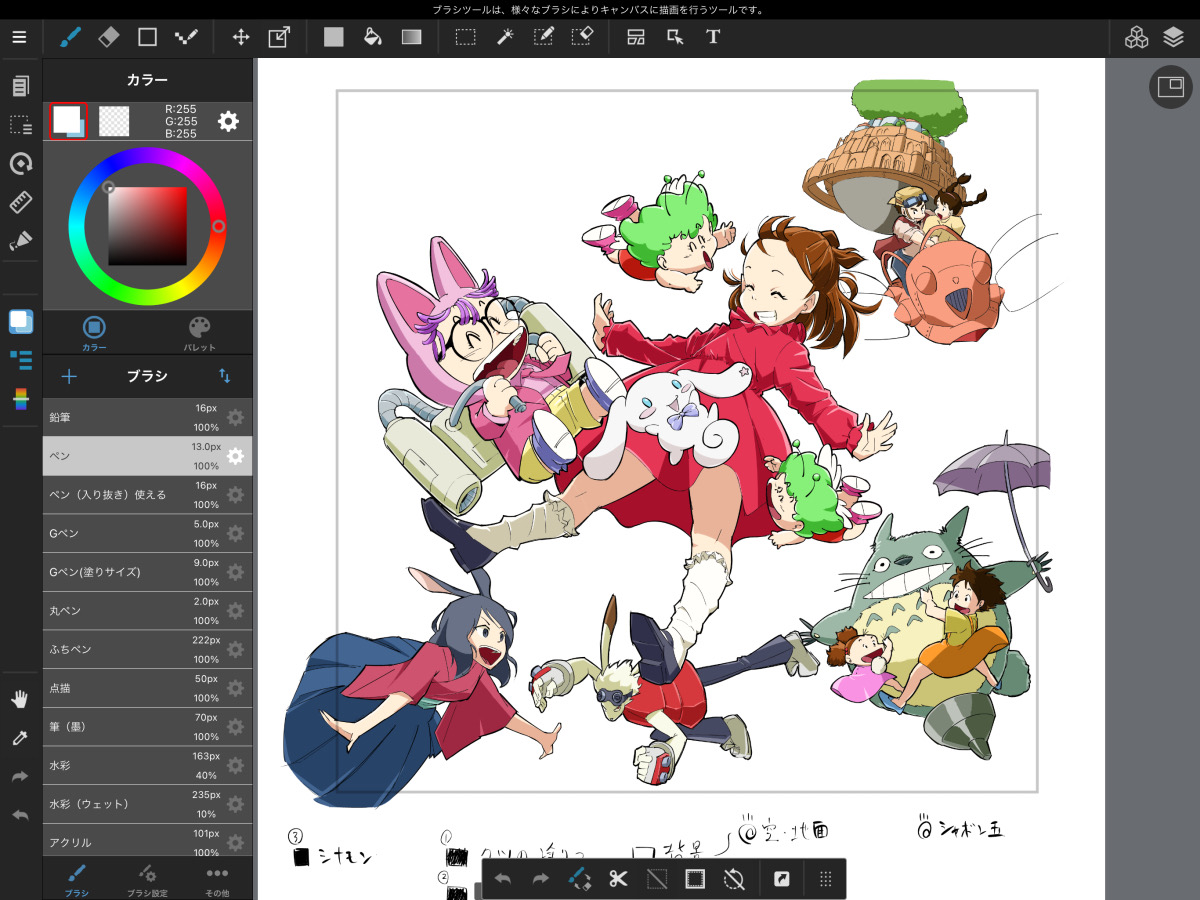This screenshot has height=900, width=1200.
Task: Select the white foreground color swatch
Action: click(68, 121)
